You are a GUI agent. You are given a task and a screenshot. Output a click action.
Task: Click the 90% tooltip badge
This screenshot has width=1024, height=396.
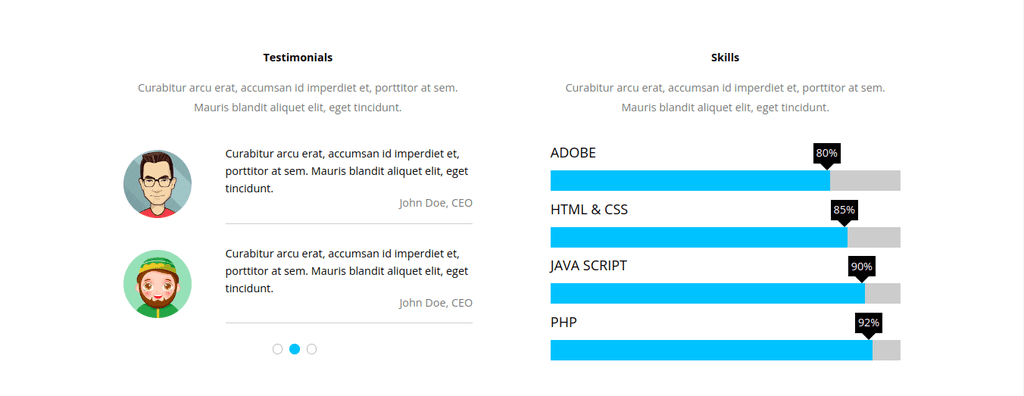[861, 267]
